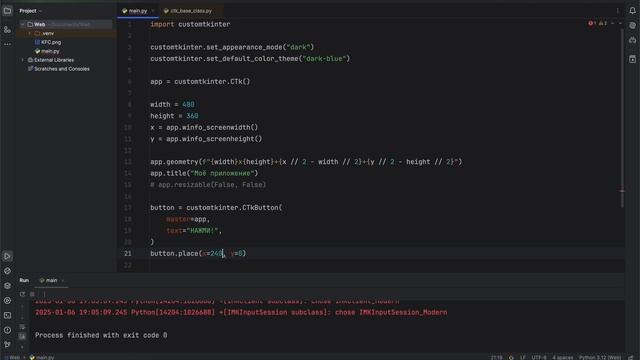
Task: Click the "dark-blue" string
Action: coord(325,59)
